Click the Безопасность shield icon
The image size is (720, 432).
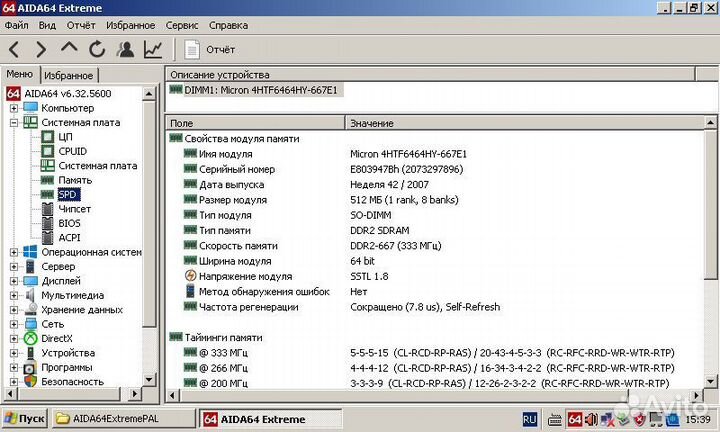click(30, 381)
